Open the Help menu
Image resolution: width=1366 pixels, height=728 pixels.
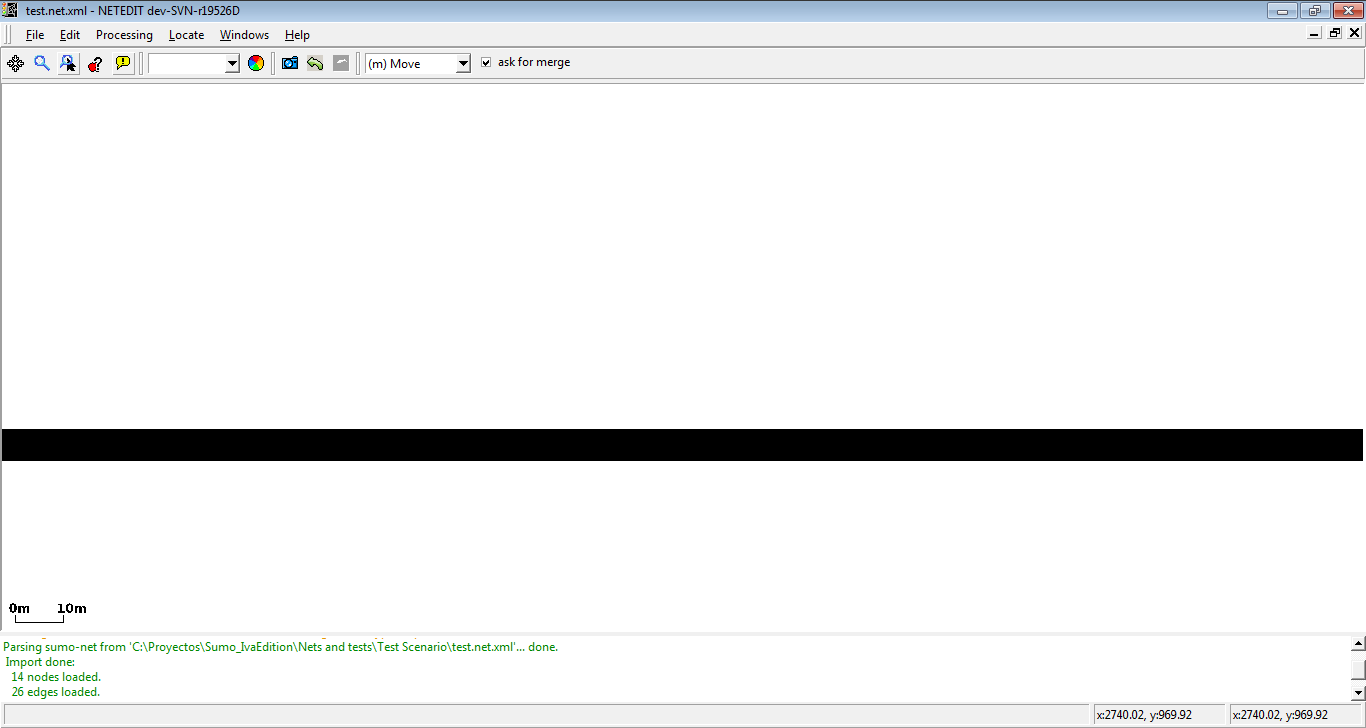coord(297,35)
